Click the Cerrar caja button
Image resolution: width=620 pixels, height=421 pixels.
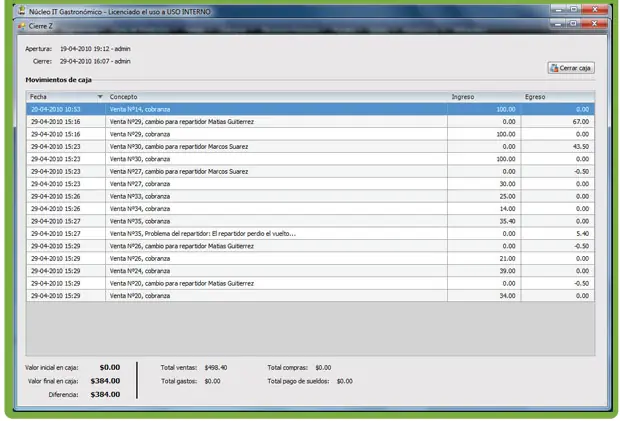[571, 68]
